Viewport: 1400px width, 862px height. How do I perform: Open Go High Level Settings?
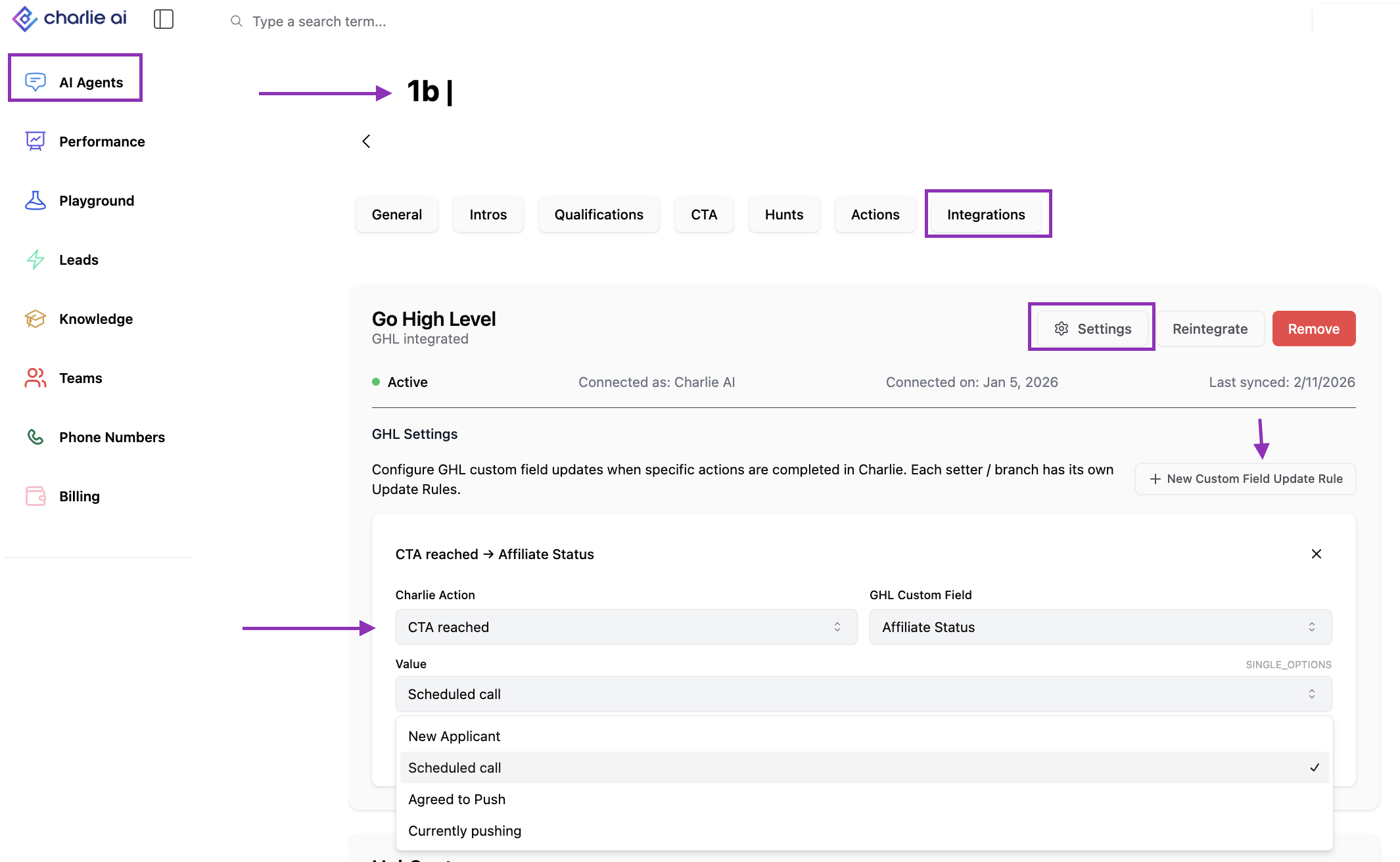(1092, 329)
